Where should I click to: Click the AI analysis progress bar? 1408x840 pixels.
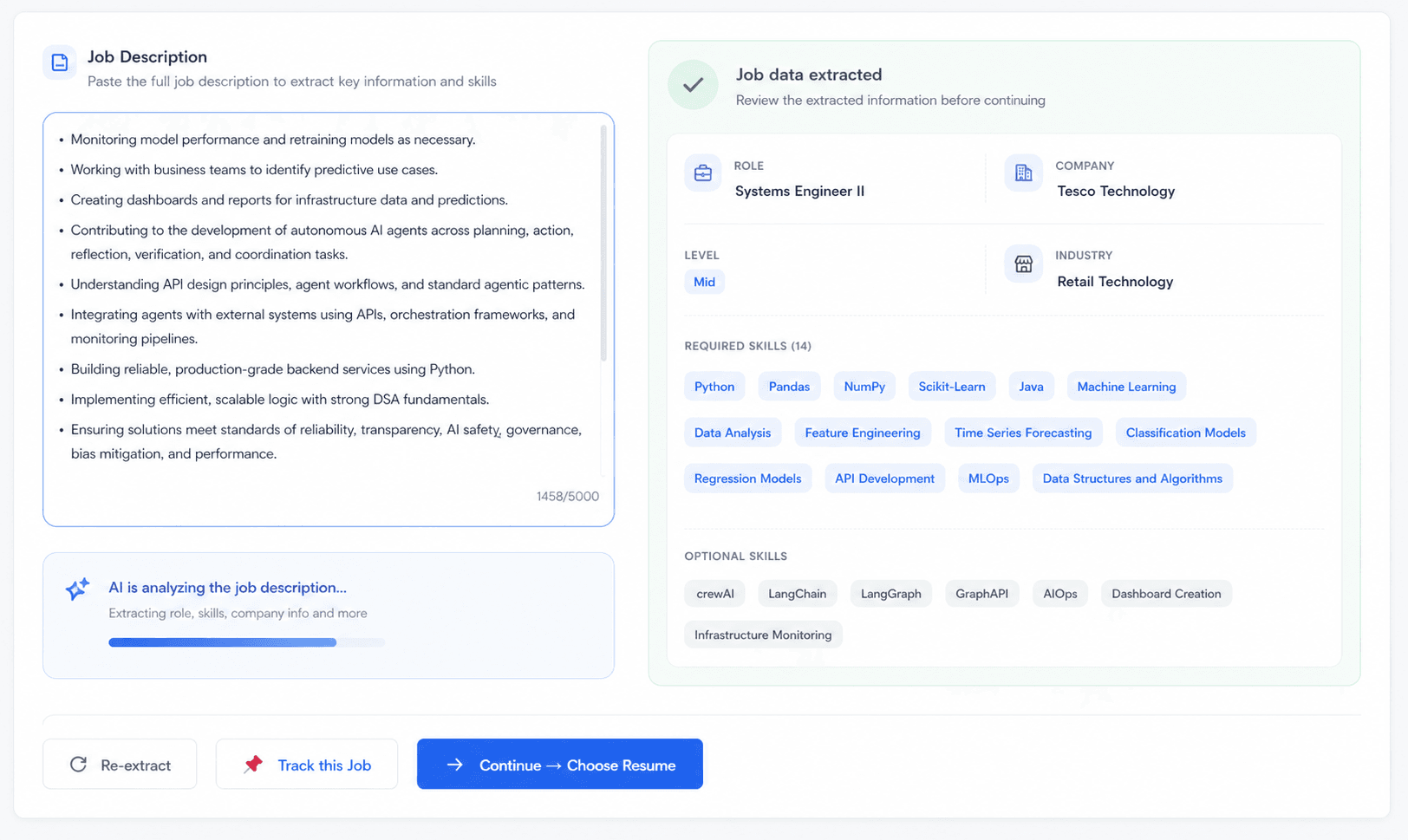point(247,642)
